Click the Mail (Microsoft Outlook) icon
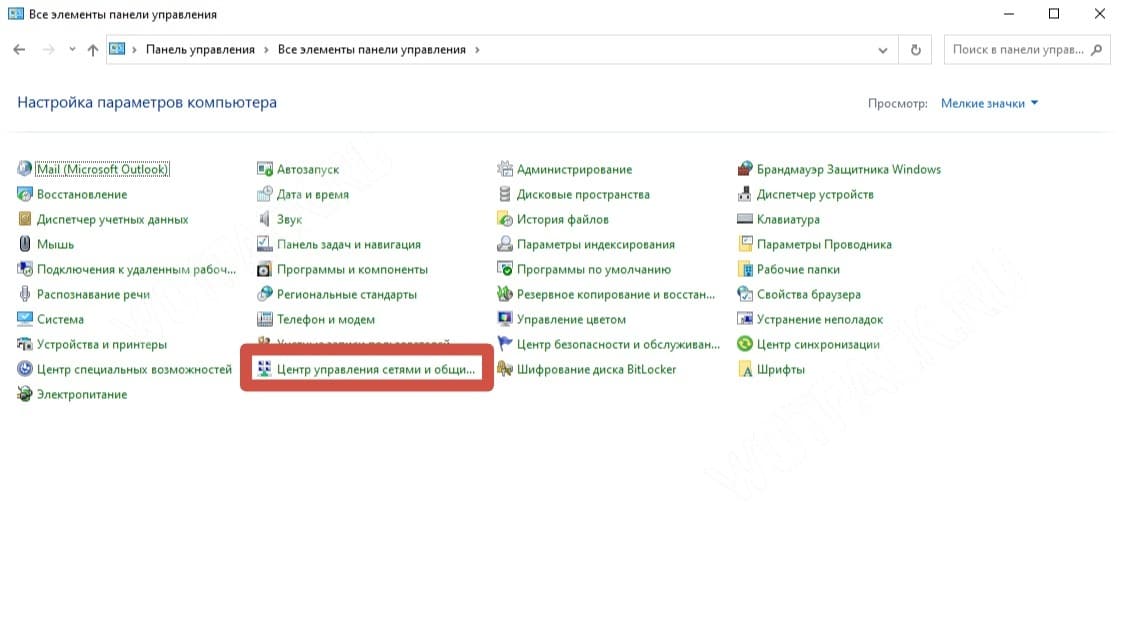 (25, 169)
